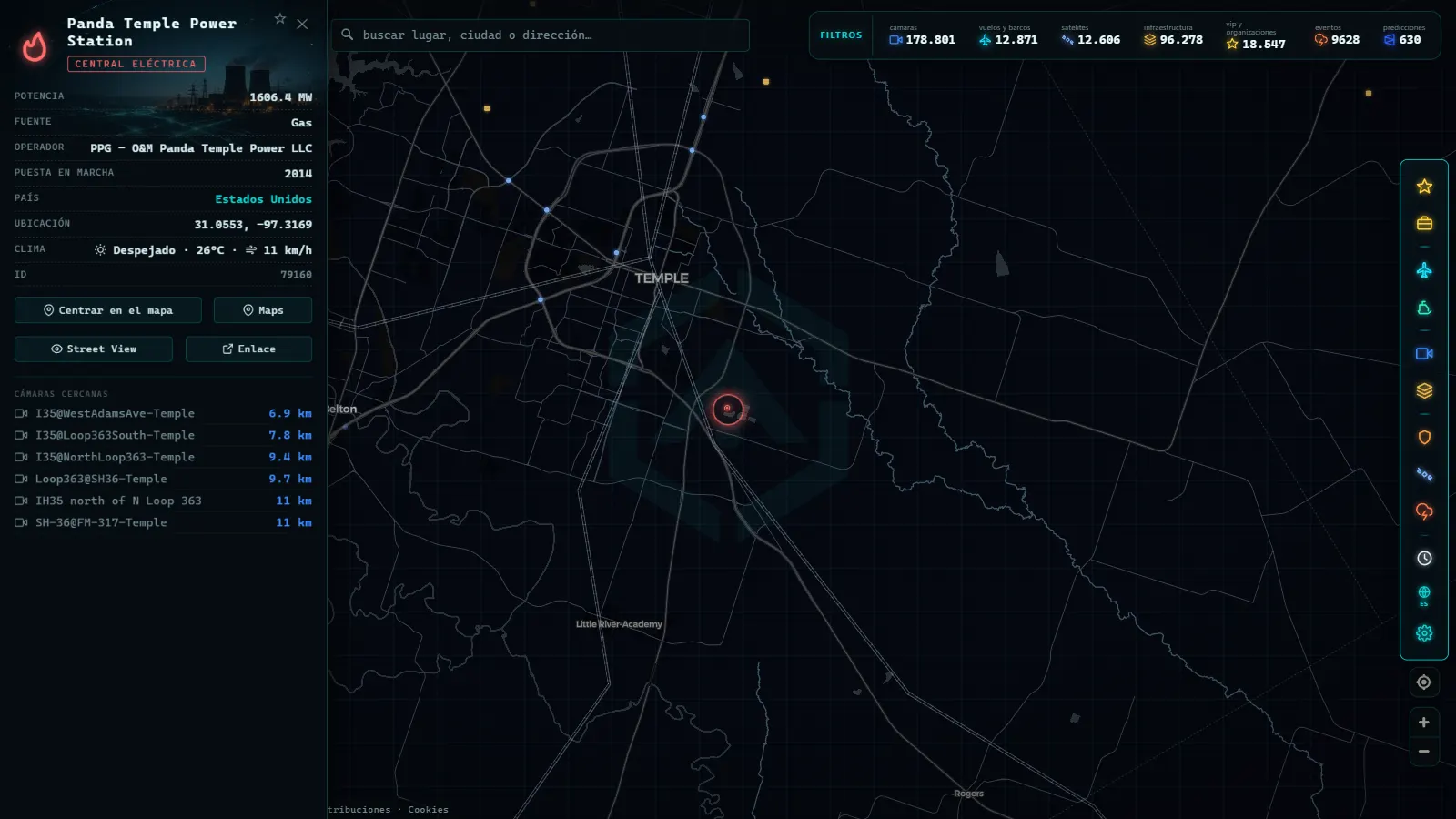Toggle the ships layer icon in sidebar
Screen dimensions: 1456x819
pyautogui.click(x=1424, y=308)
